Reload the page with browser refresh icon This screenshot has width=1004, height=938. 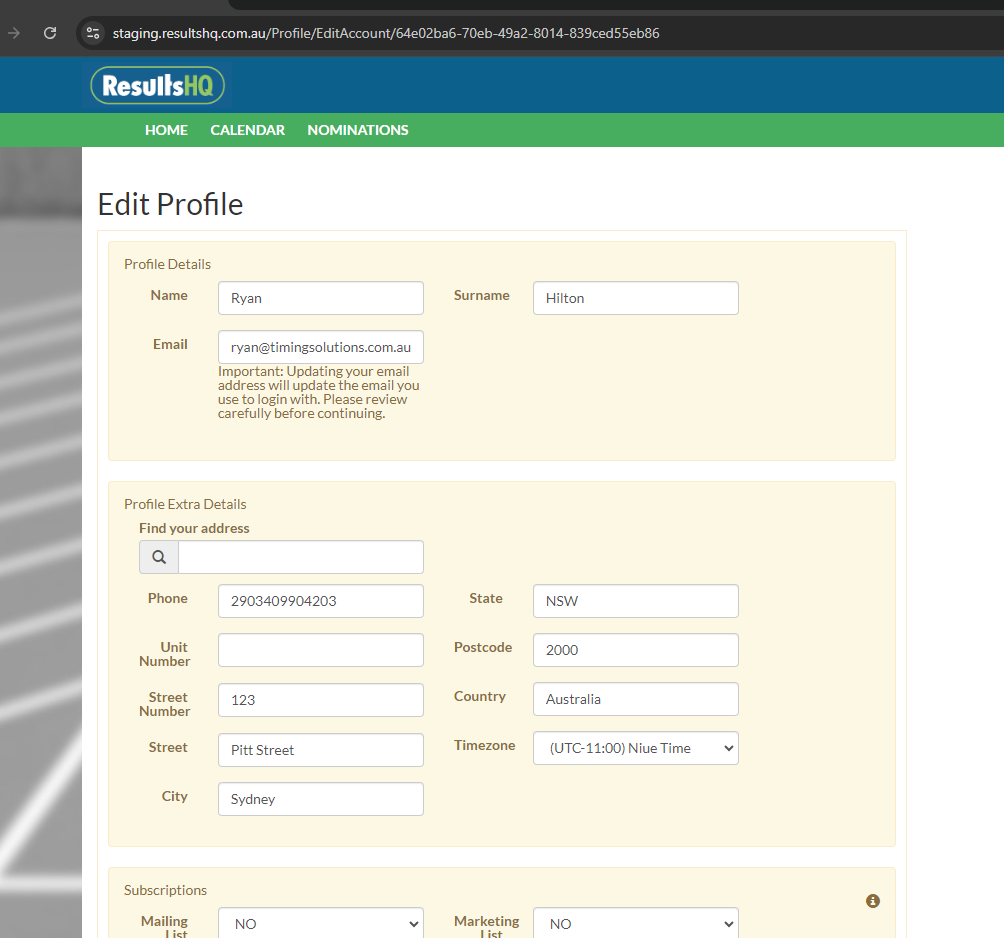[x=50, y=33]
